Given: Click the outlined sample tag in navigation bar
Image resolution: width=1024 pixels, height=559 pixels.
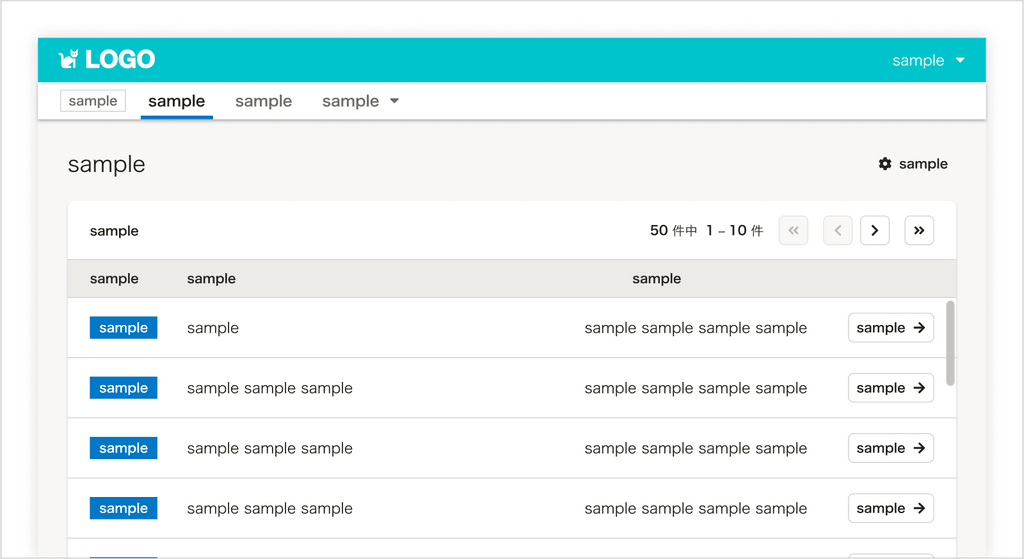Looking at the screenshot, I should (x=93, y=101).
